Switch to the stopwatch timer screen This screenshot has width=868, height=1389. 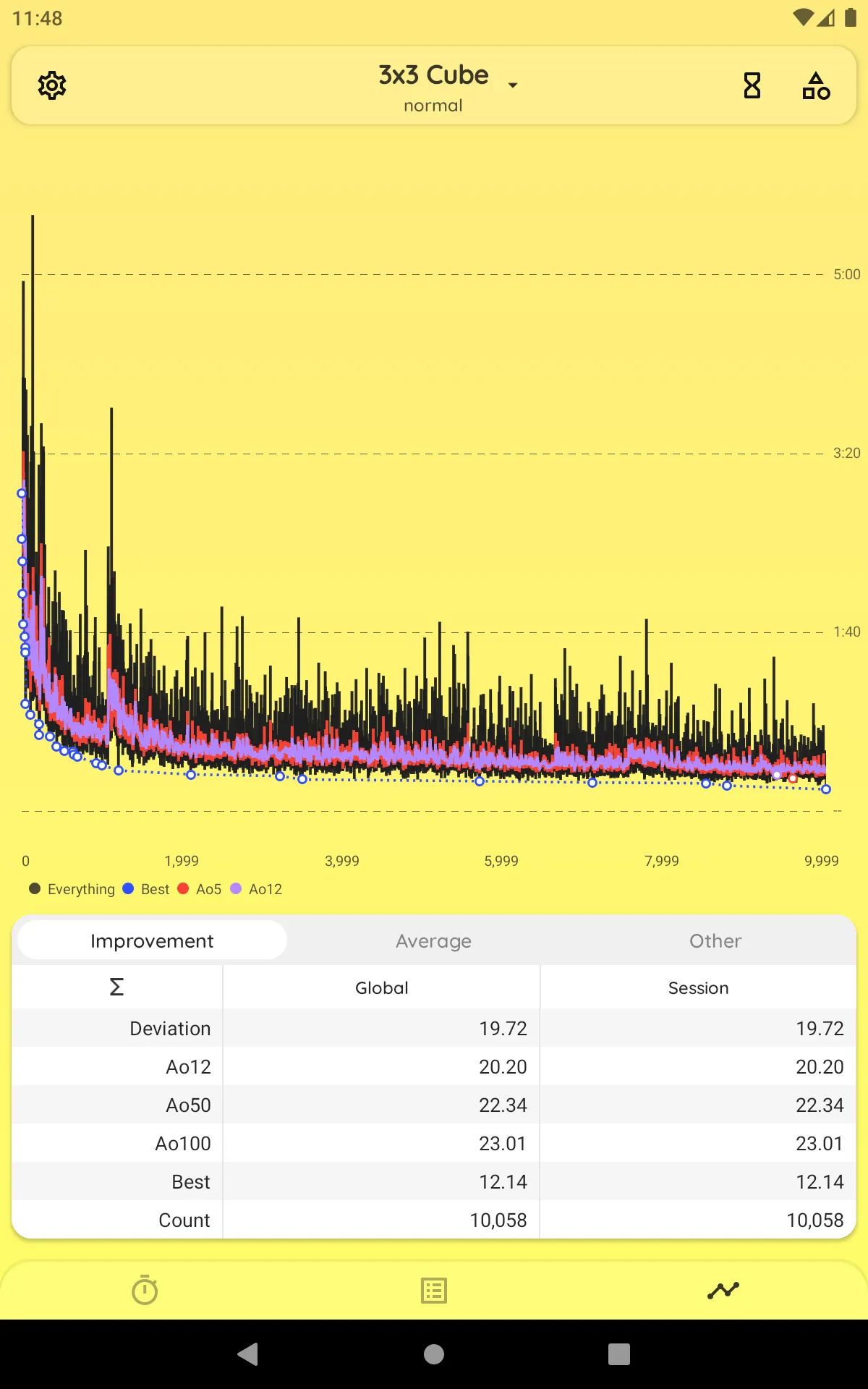pos(145,1290)
